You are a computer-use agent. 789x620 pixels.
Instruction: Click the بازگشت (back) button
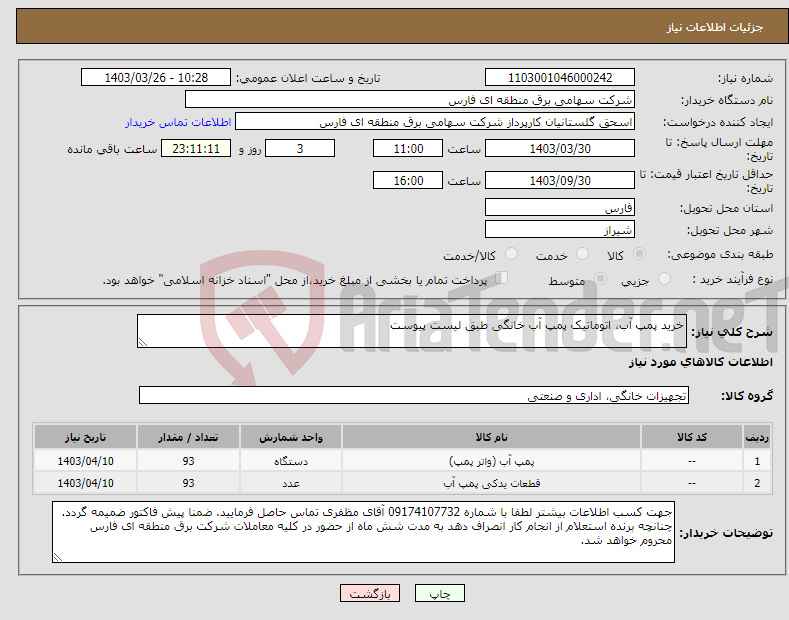pyautogui.click(x=370, y=593)
